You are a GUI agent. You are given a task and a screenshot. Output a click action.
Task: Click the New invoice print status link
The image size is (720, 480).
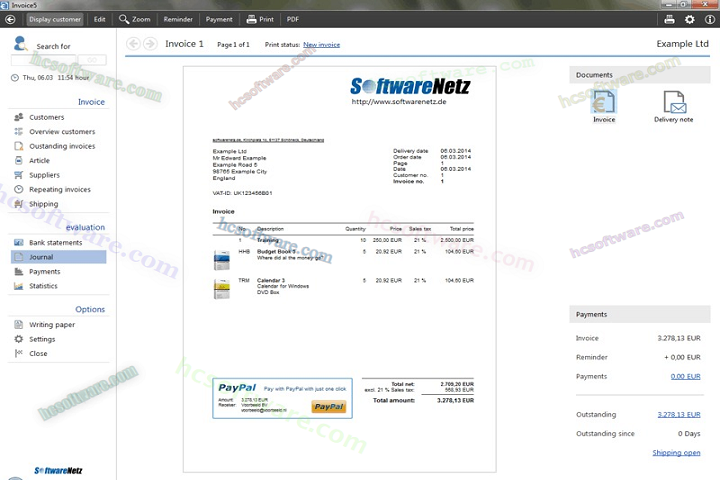coord(321,45)
